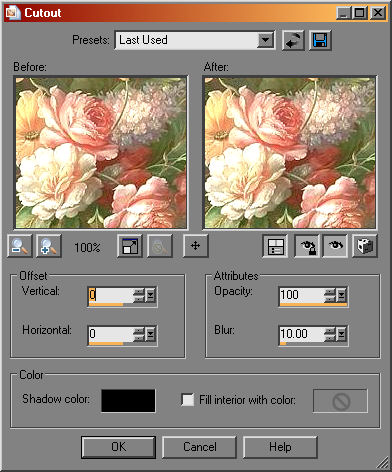
Task: Open the Vertical offset slider dropdown
Action: pos(151,295)
